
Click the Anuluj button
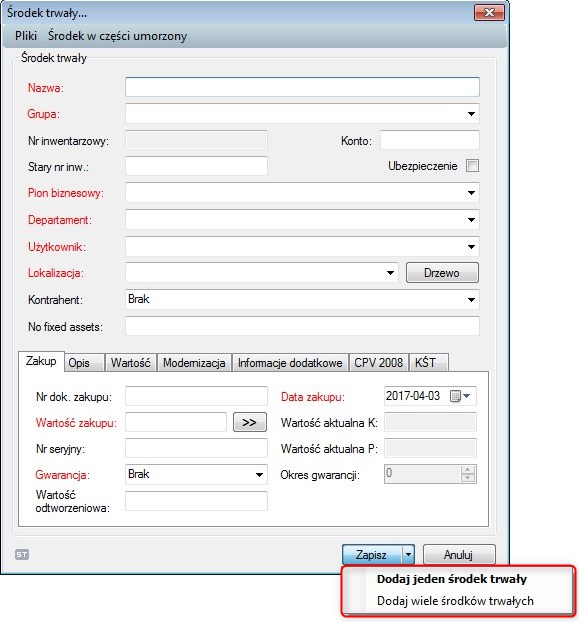pos(459,555)
